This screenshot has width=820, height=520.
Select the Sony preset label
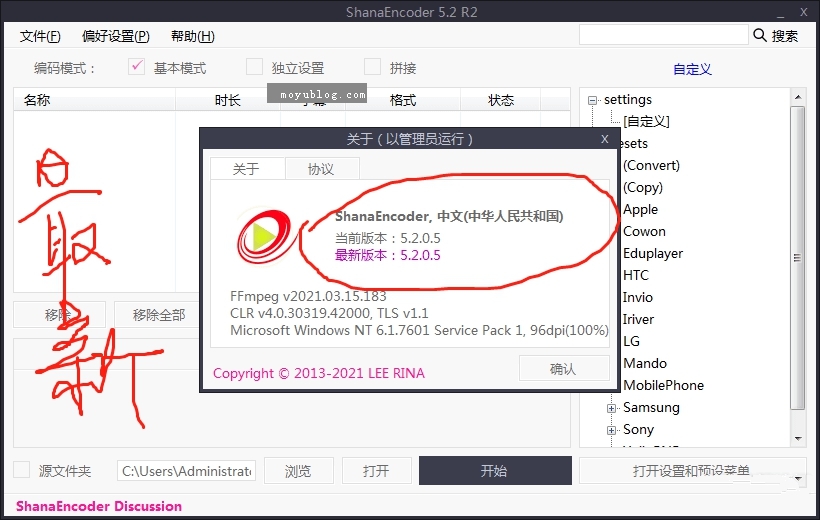tap(638, 429)
